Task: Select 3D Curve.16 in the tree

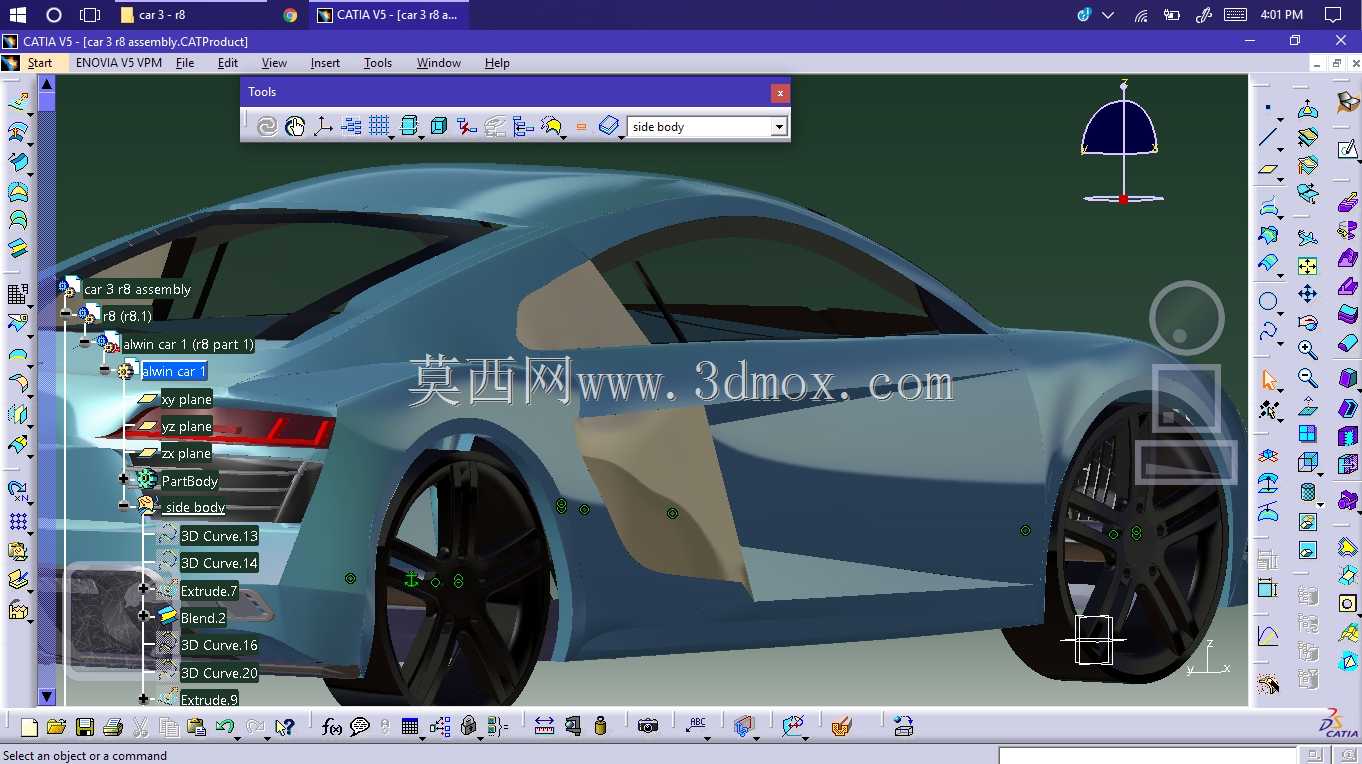Action: [x=219, y=645]
